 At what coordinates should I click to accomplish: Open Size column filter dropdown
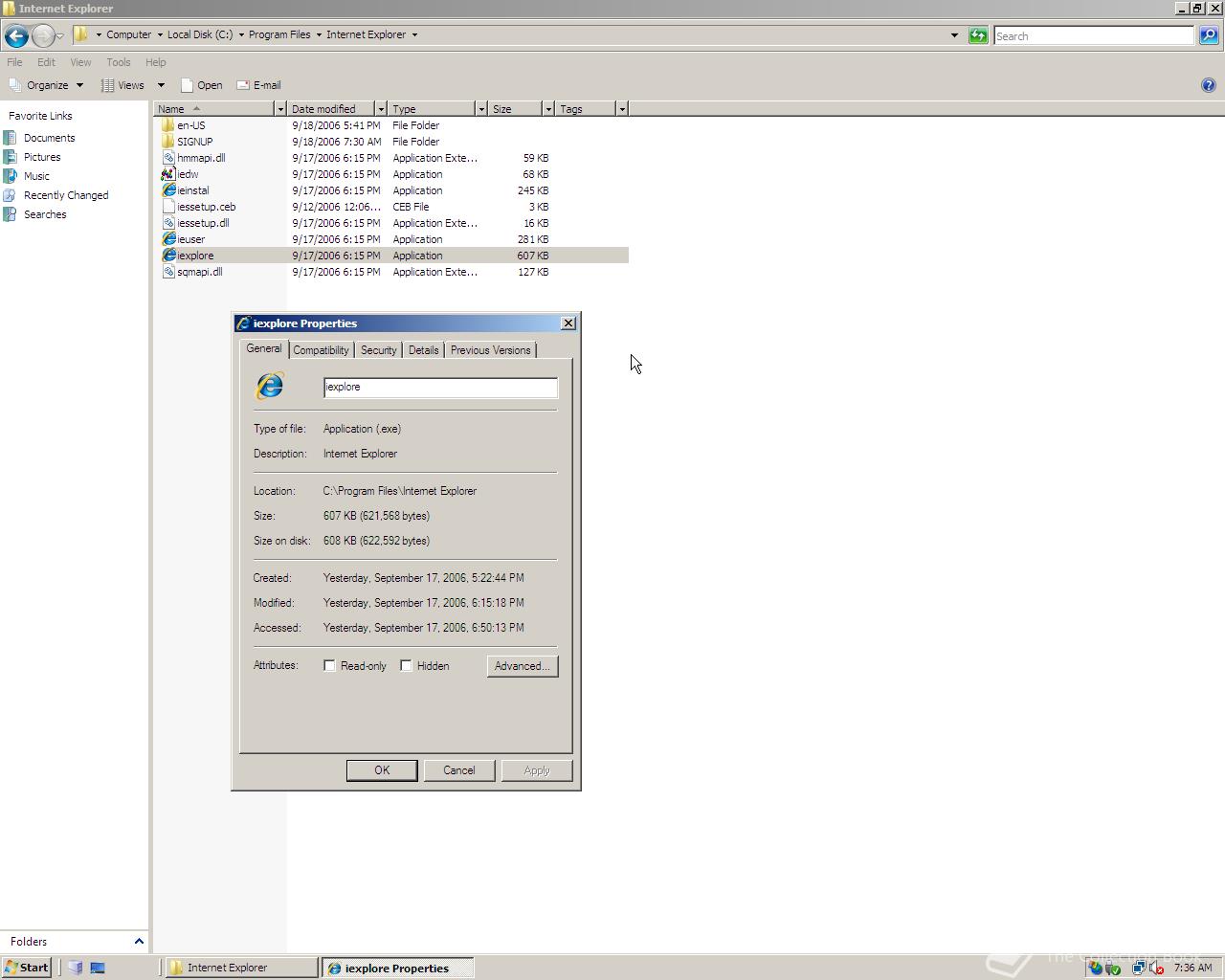coord(548,109)
